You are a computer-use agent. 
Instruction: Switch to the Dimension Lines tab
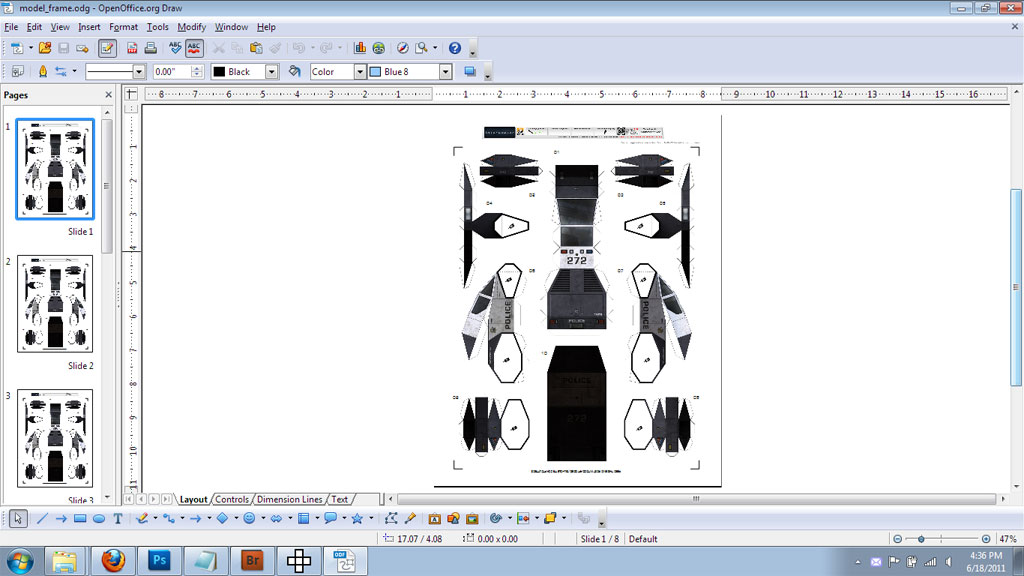pos(289,499)
